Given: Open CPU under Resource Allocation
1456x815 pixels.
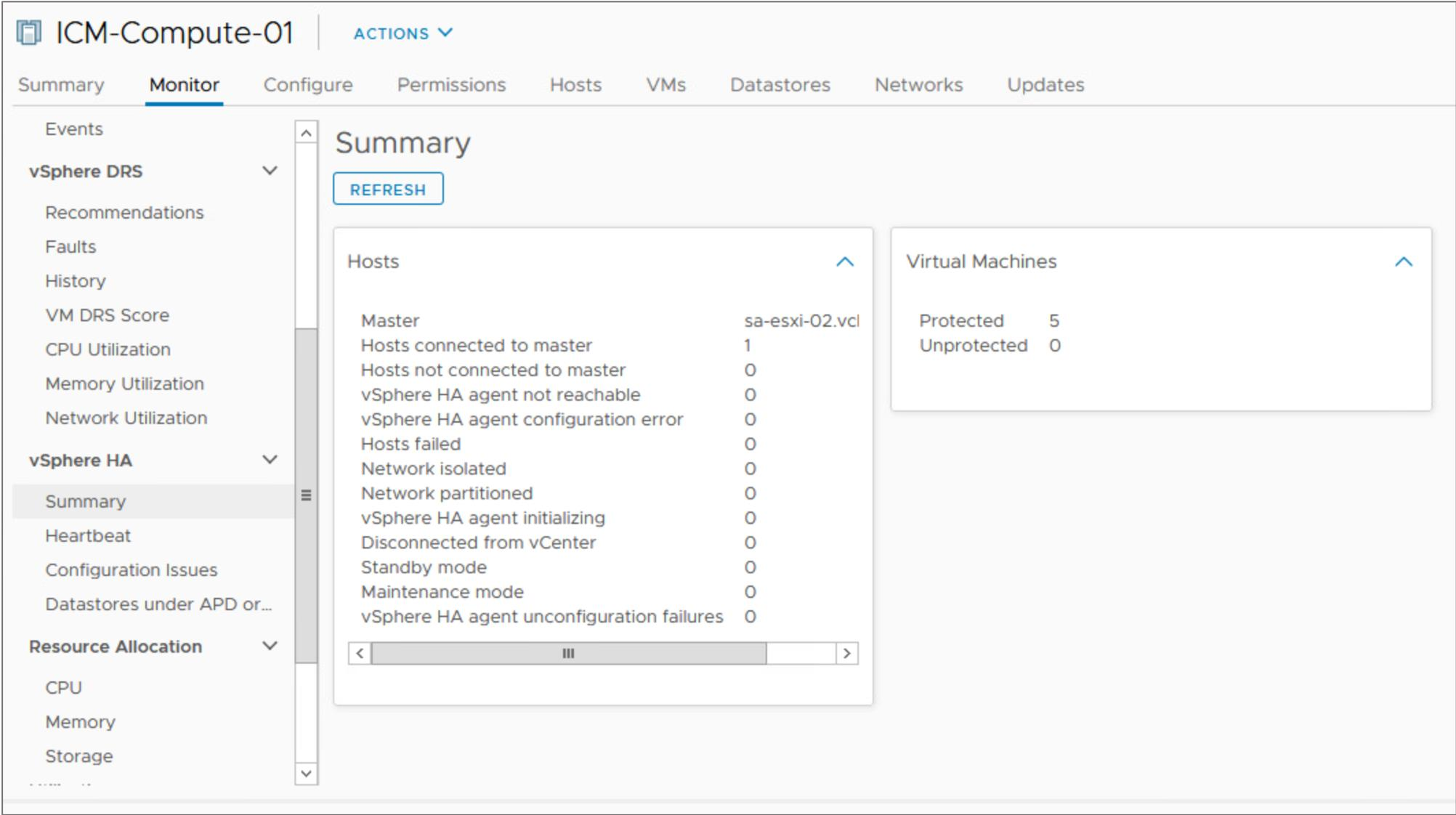Looking at the screenshot, I should (63, 688).
